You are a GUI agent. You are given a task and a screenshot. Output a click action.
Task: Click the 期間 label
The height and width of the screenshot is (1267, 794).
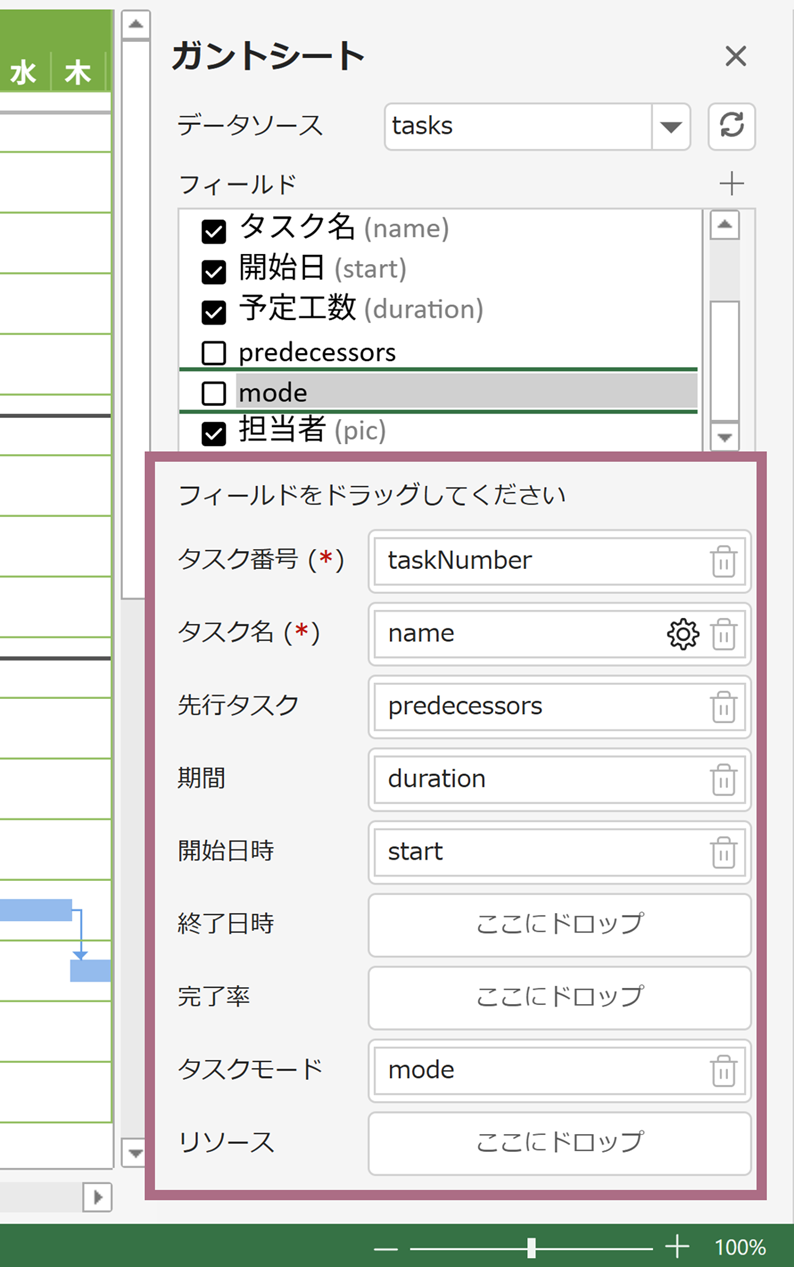[x=201, y=779]
